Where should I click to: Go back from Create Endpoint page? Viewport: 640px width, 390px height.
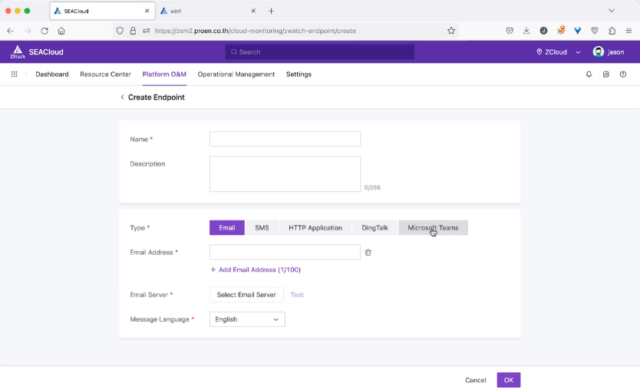click(122, 97)
